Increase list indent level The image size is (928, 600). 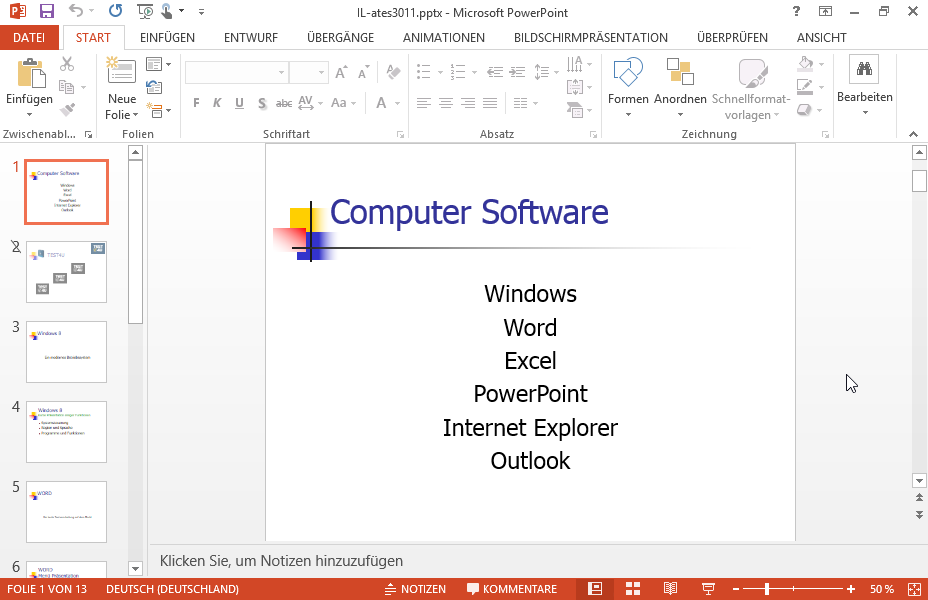[x=518, y=72]
